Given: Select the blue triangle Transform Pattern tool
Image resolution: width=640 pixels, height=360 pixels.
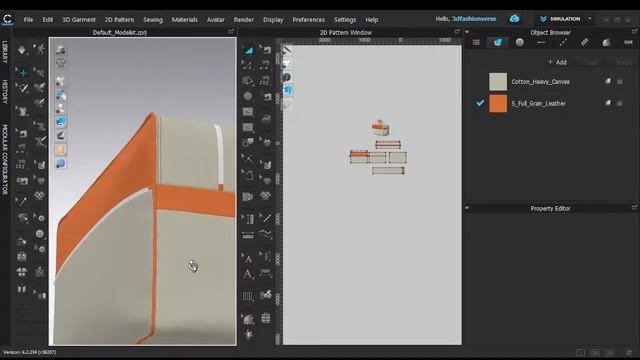Looking at the screenshot, I should click(249, 50).
